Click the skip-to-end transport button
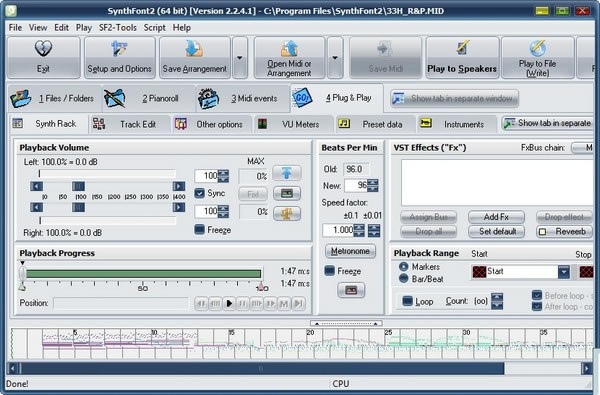 pos(298,304)
